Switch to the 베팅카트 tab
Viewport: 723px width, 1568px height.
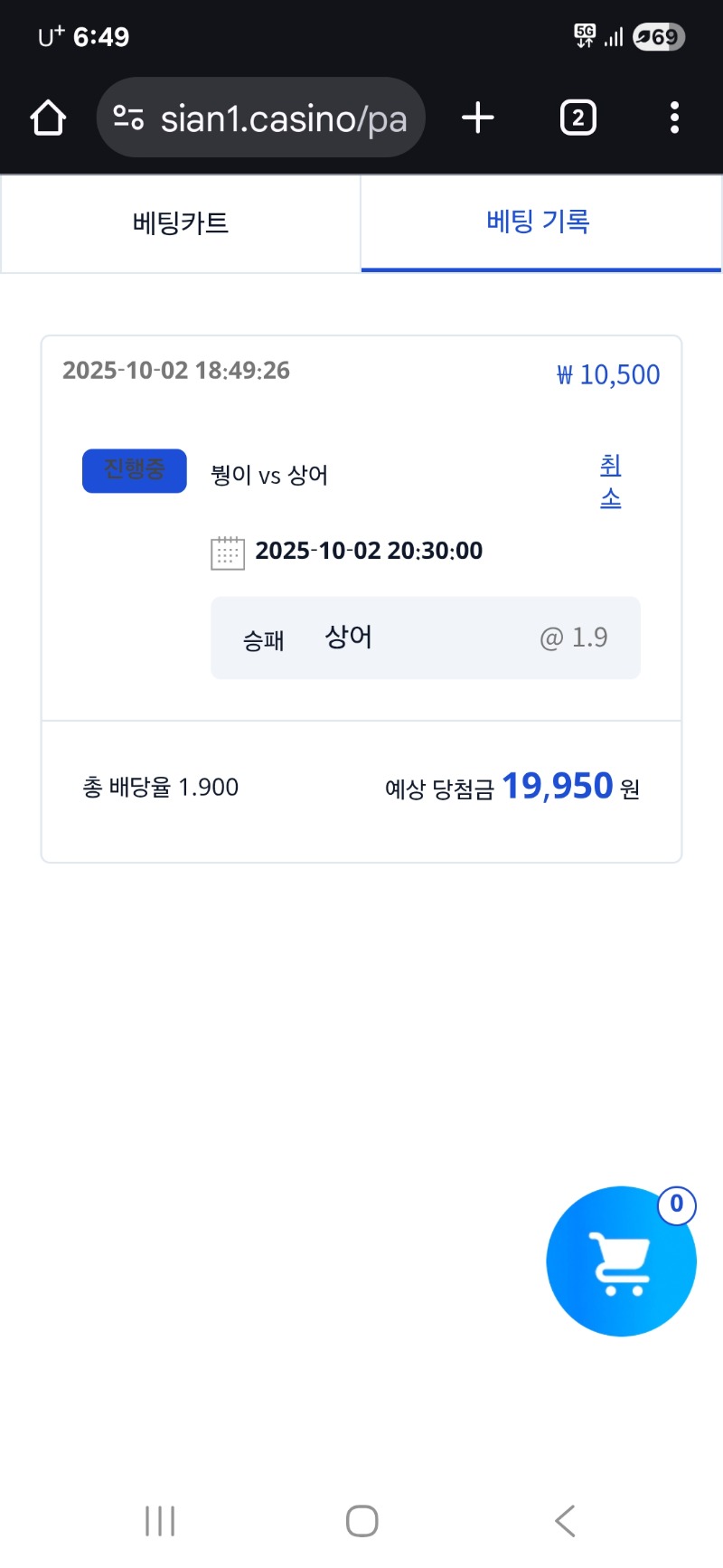[181, 223]
